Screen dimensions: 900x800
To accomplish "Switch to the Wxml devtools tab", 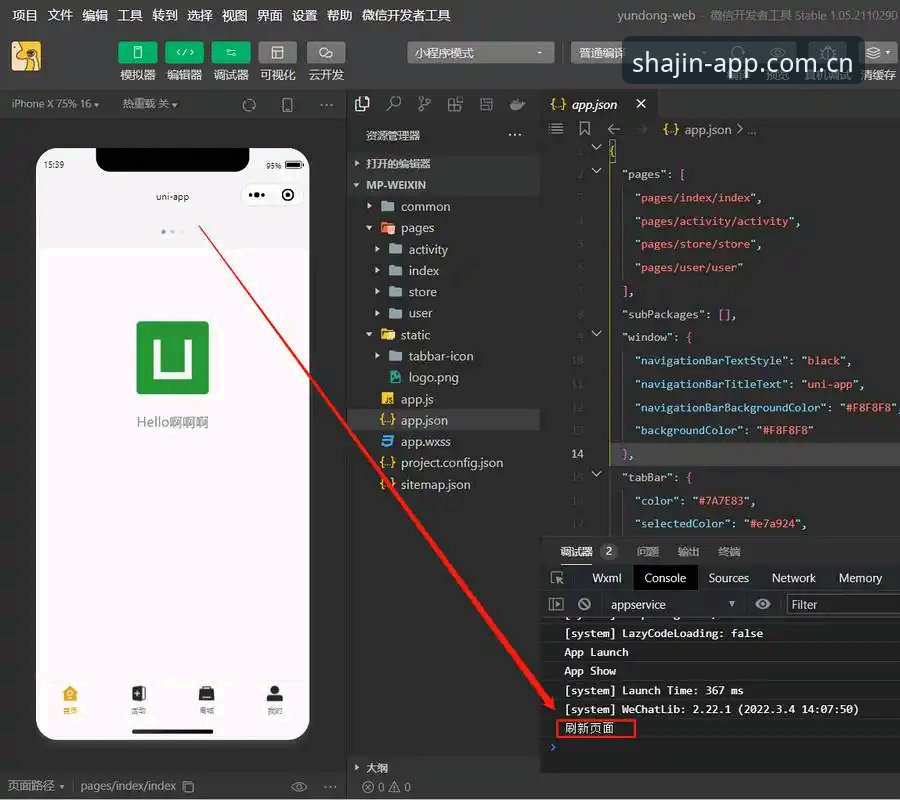I will click(607, 578).
